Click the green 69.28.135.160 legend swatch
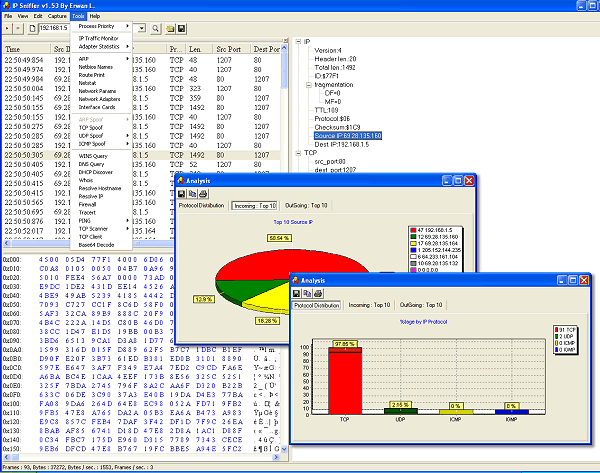Viewport: 600px width, 473px height. click(x=413, y=237)
